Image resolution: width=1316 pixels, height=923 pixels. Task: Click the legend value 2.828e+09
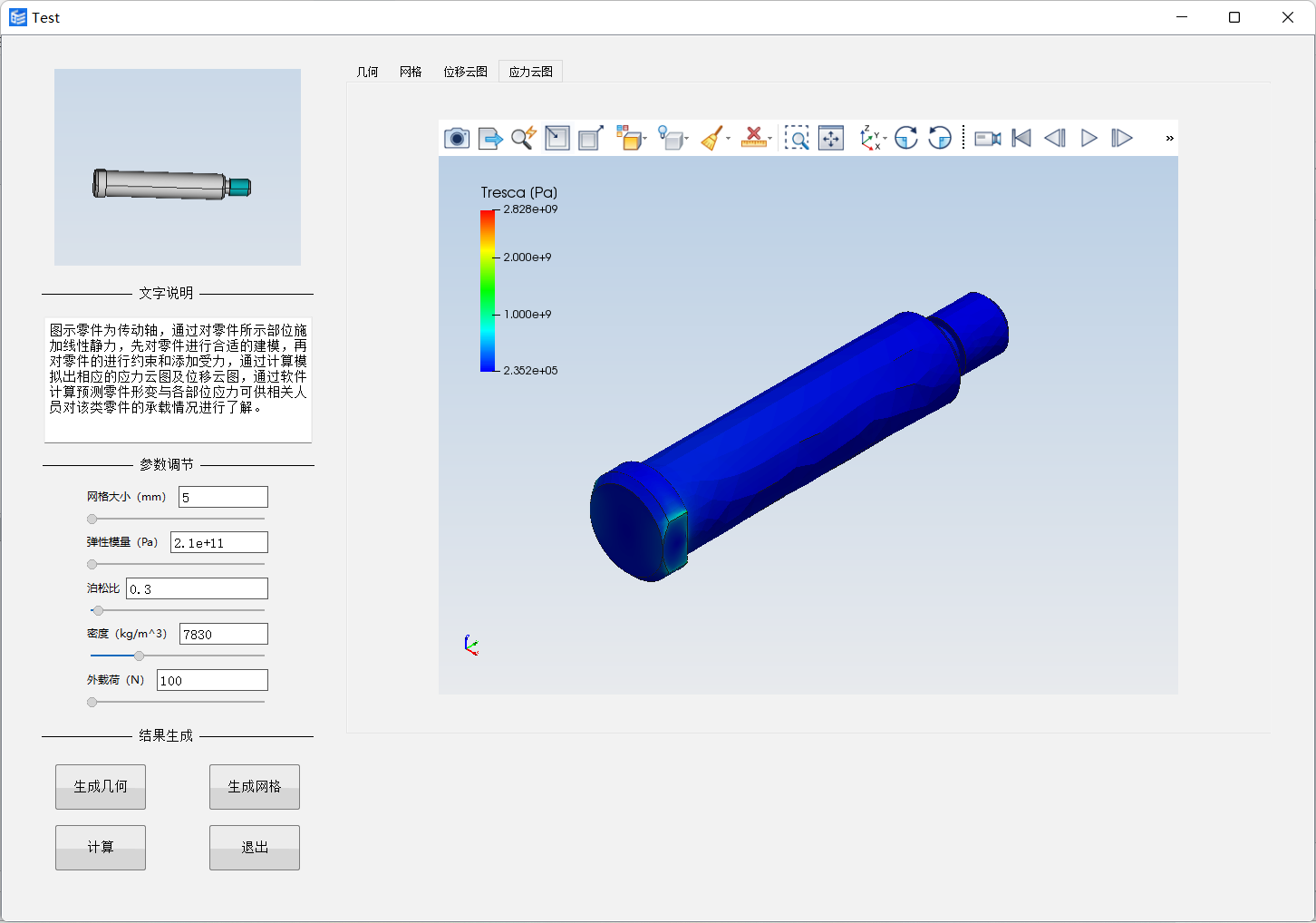point(530,209)
